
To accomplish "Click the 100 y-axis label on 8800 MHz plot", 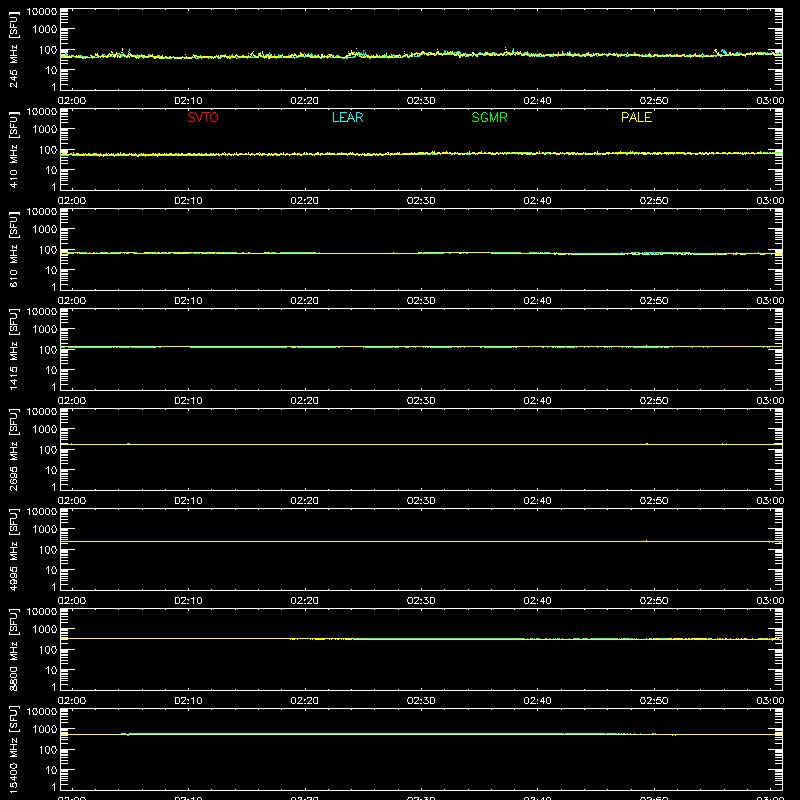I will [48, 649].
